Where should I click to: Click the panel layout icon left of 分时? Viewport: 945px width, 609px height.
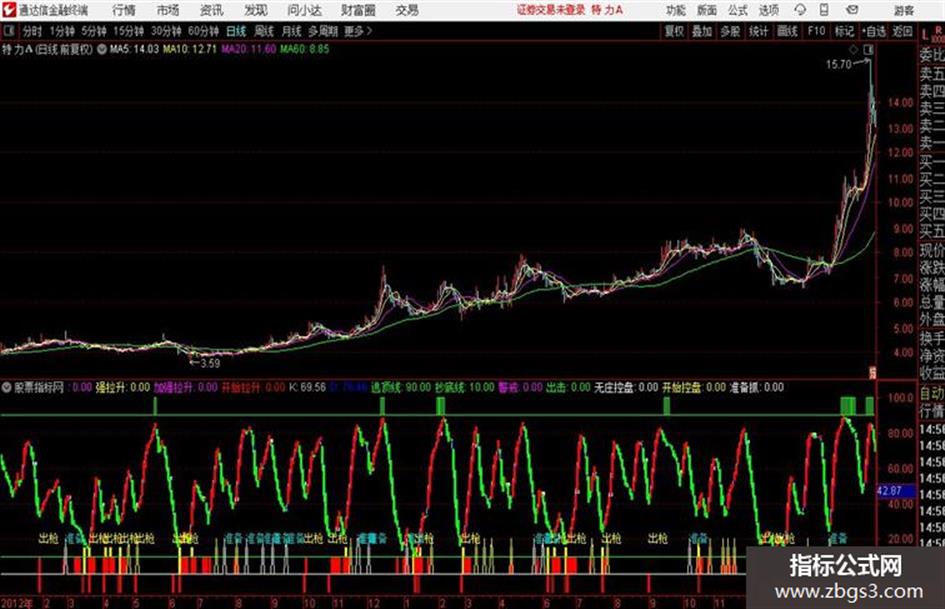(x=8, y=31)
